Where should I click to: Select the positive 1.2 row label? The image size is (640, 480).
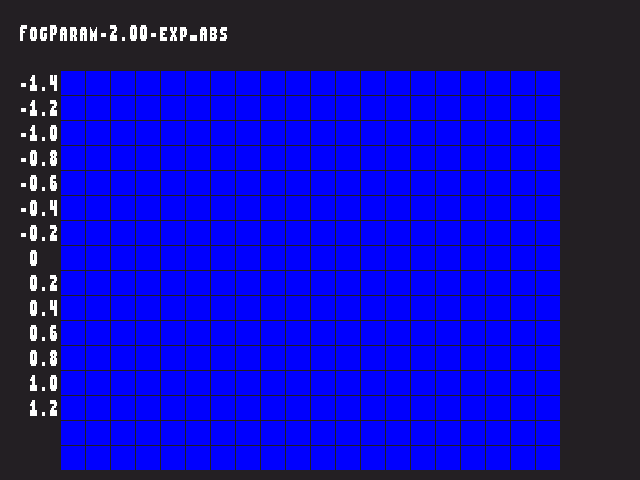(44, 408)
